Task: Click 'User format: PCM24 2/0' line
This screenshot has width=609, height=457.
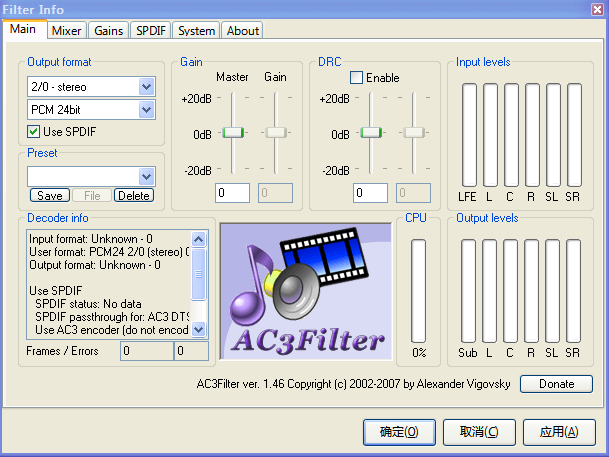Action: [109, 252]
